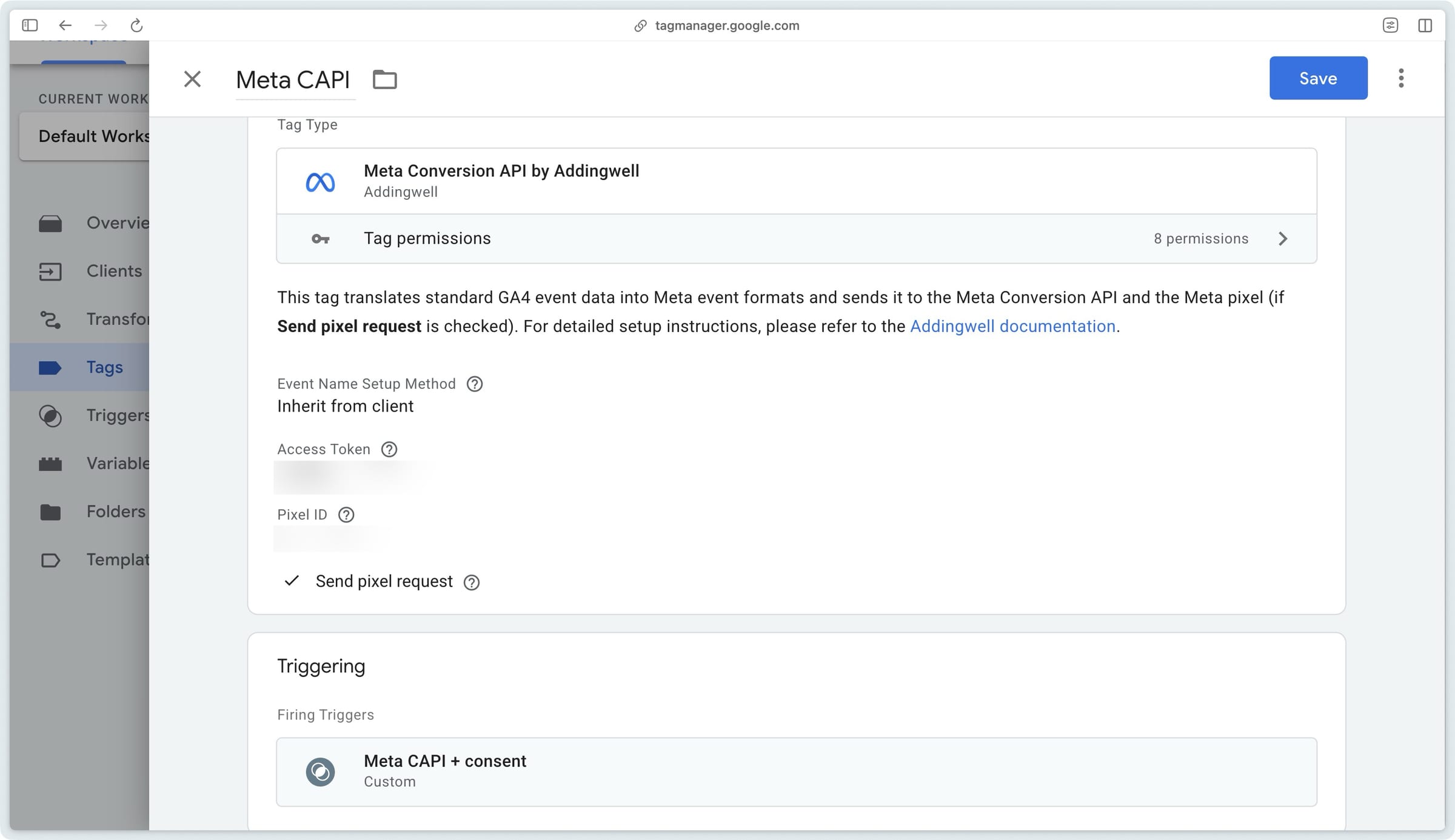Show help for Pixel ID
The image size is (1455, 840).
(346, 515)
